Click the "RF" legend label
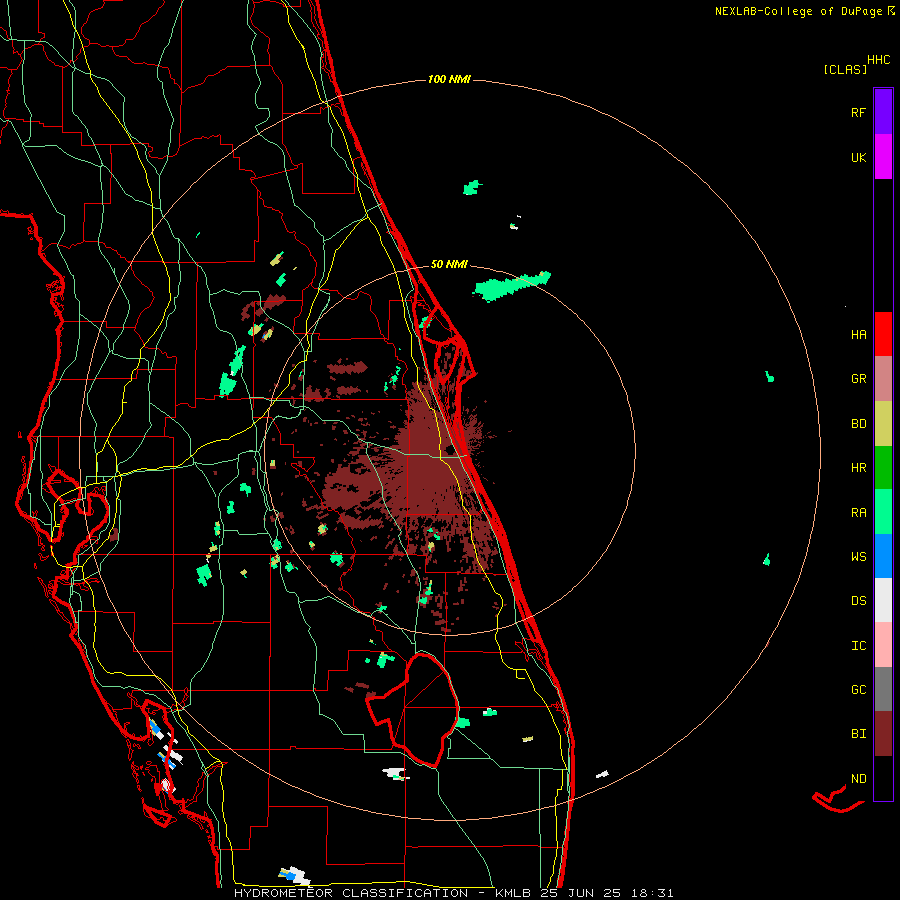The height and width of the screenshot is (900, 900). point(858,112)
